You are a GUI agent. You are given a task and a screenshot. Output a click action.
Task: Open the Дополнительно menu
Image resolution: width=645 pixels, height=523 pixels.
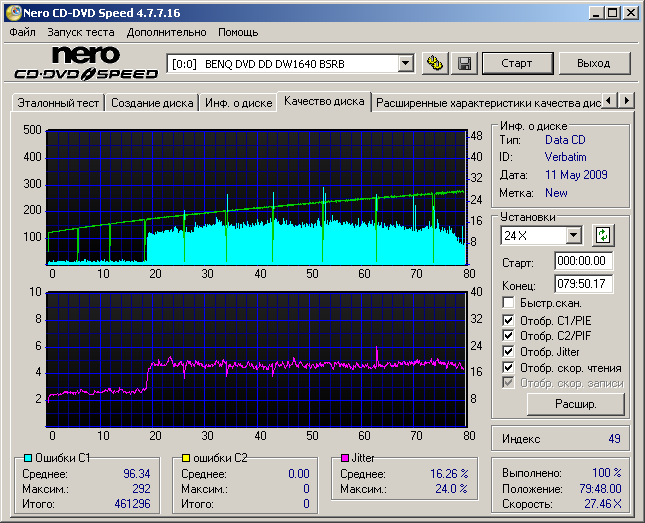167,32
